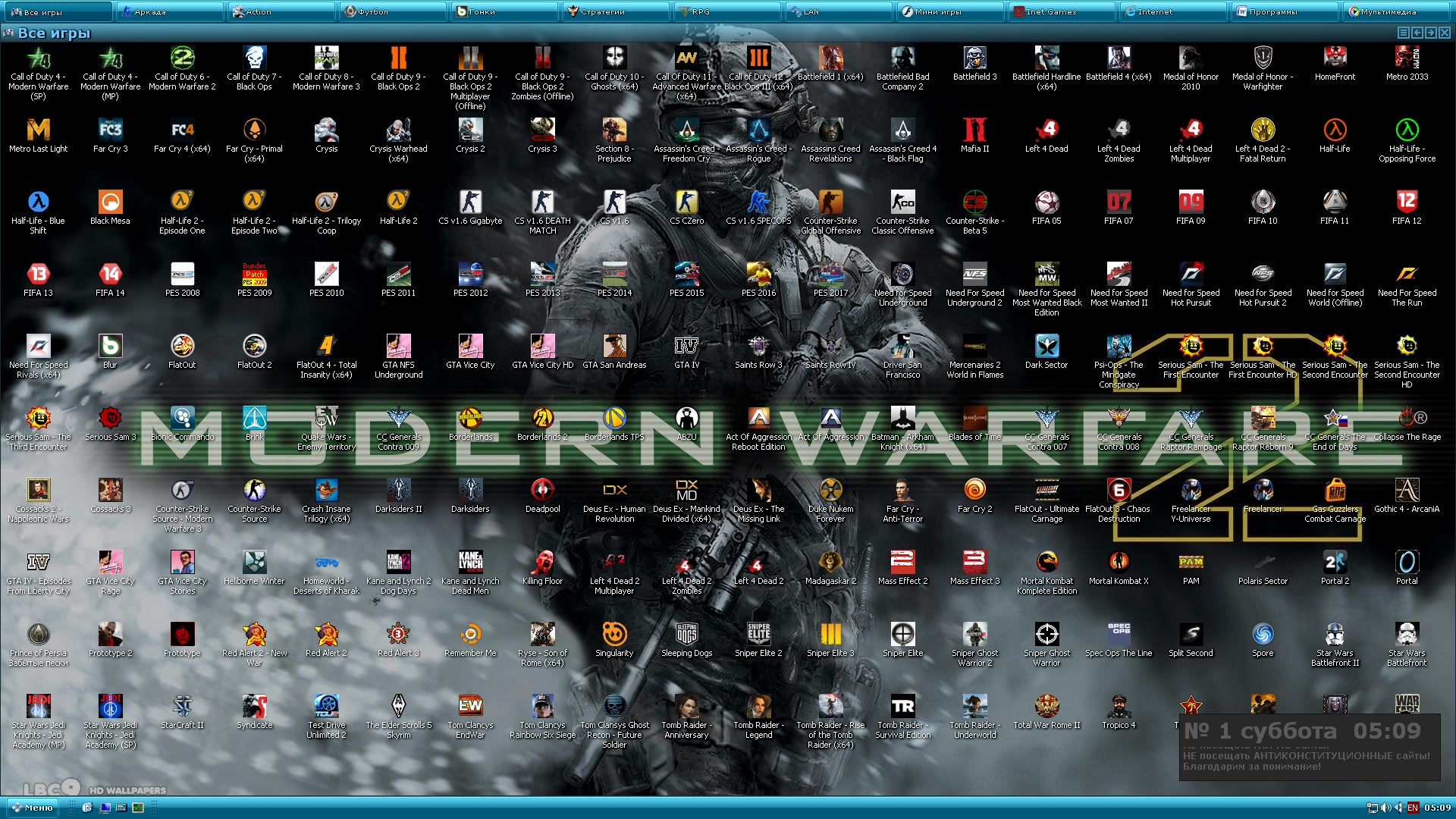Open PES 2010 icon

[x=326, y=275]
